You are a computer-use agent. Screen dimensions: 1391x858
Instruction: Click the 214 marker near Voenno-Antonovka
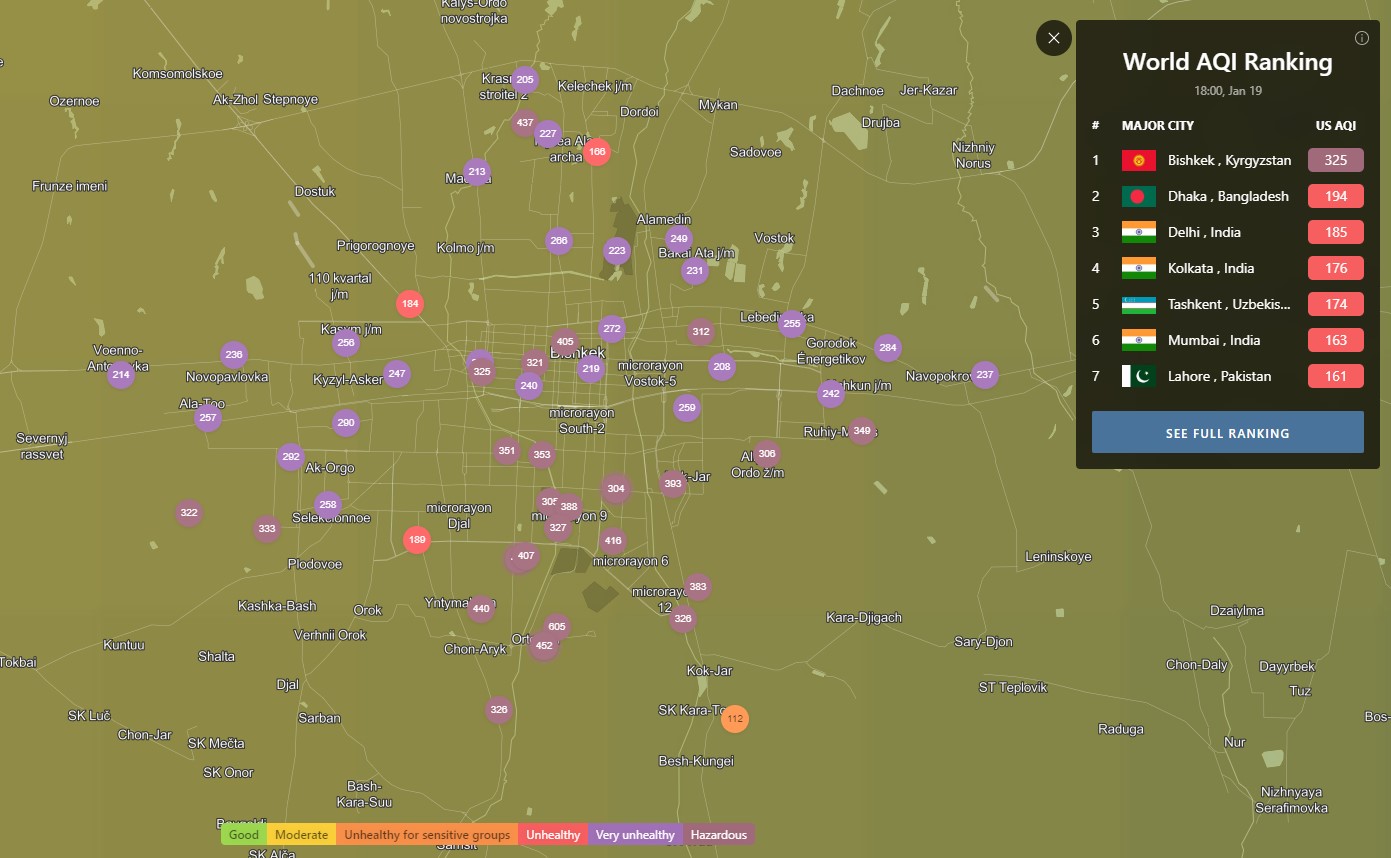121,375
